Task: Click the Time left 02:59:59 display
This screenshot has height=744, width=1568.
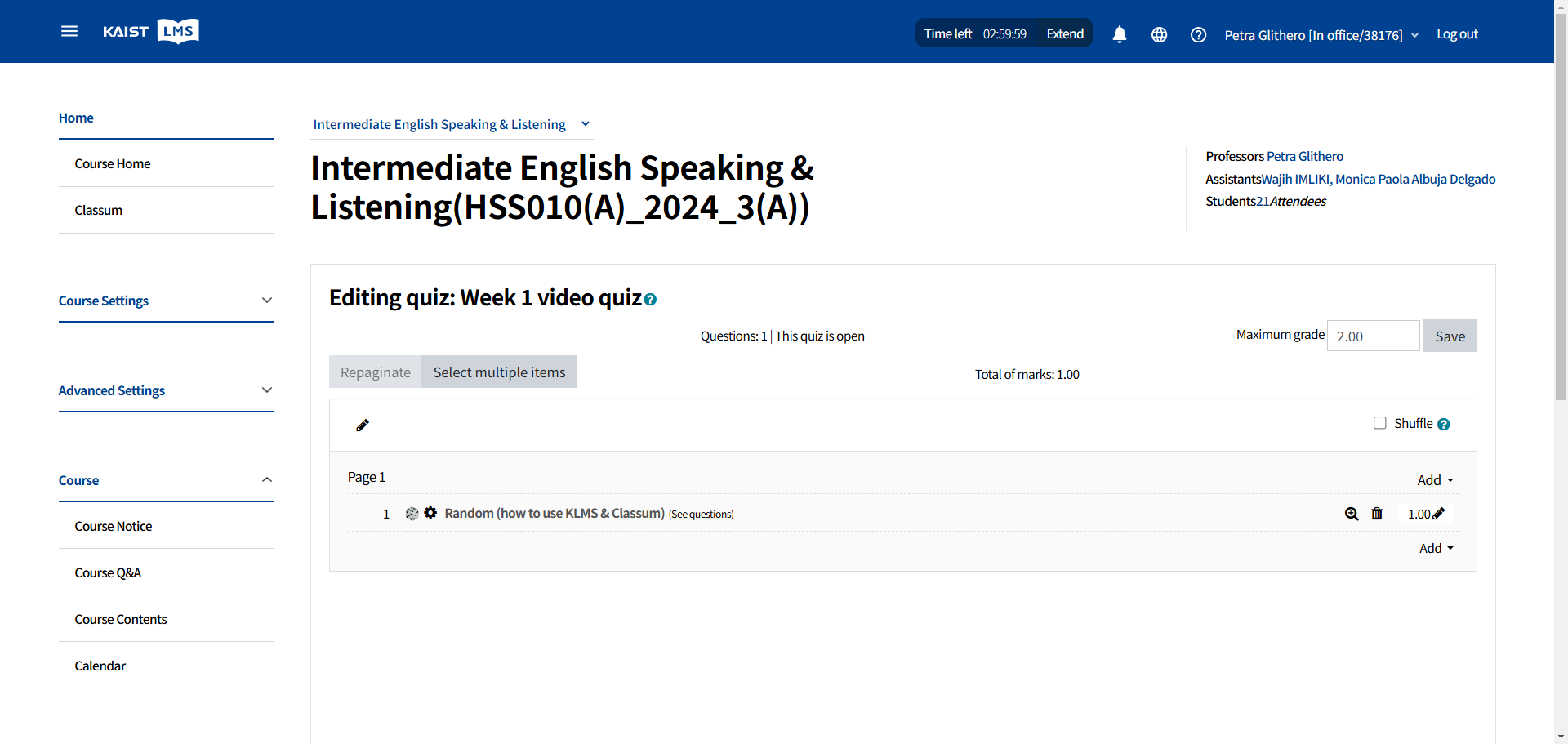Action: (x=975, y=33)
